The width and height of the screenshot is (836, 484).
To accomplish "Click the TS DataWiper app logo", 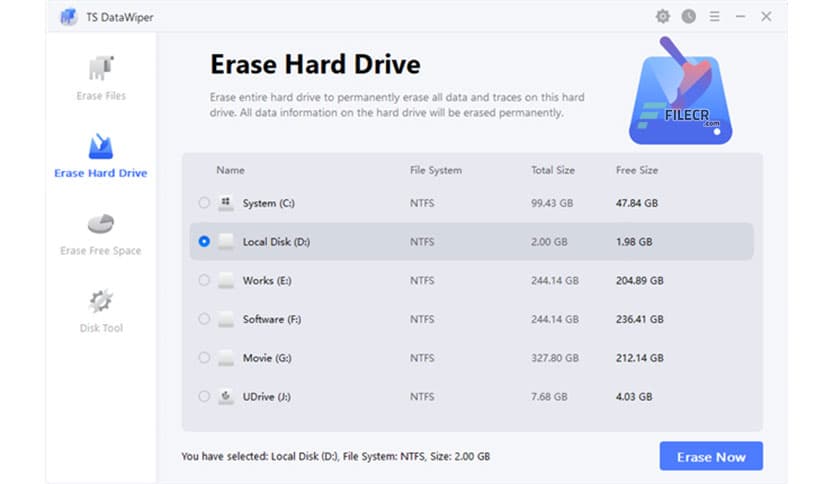I will point(69,17).
